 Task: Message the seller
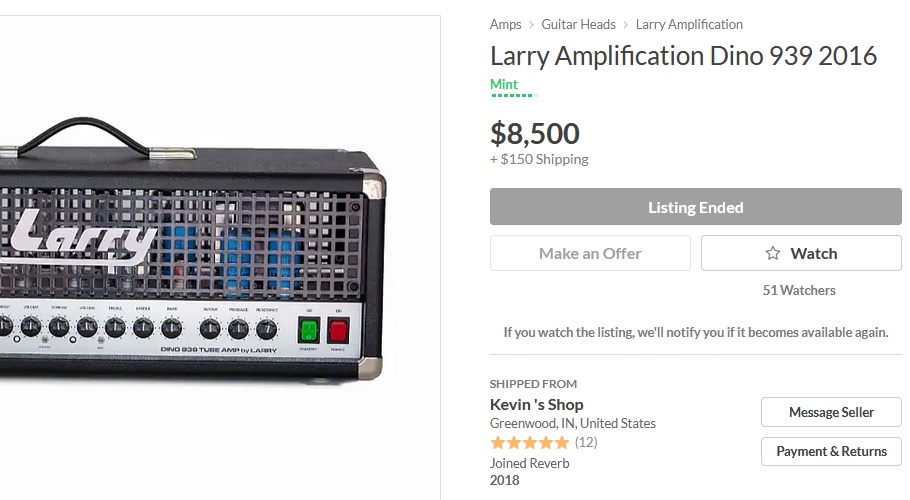click(831, 412)
